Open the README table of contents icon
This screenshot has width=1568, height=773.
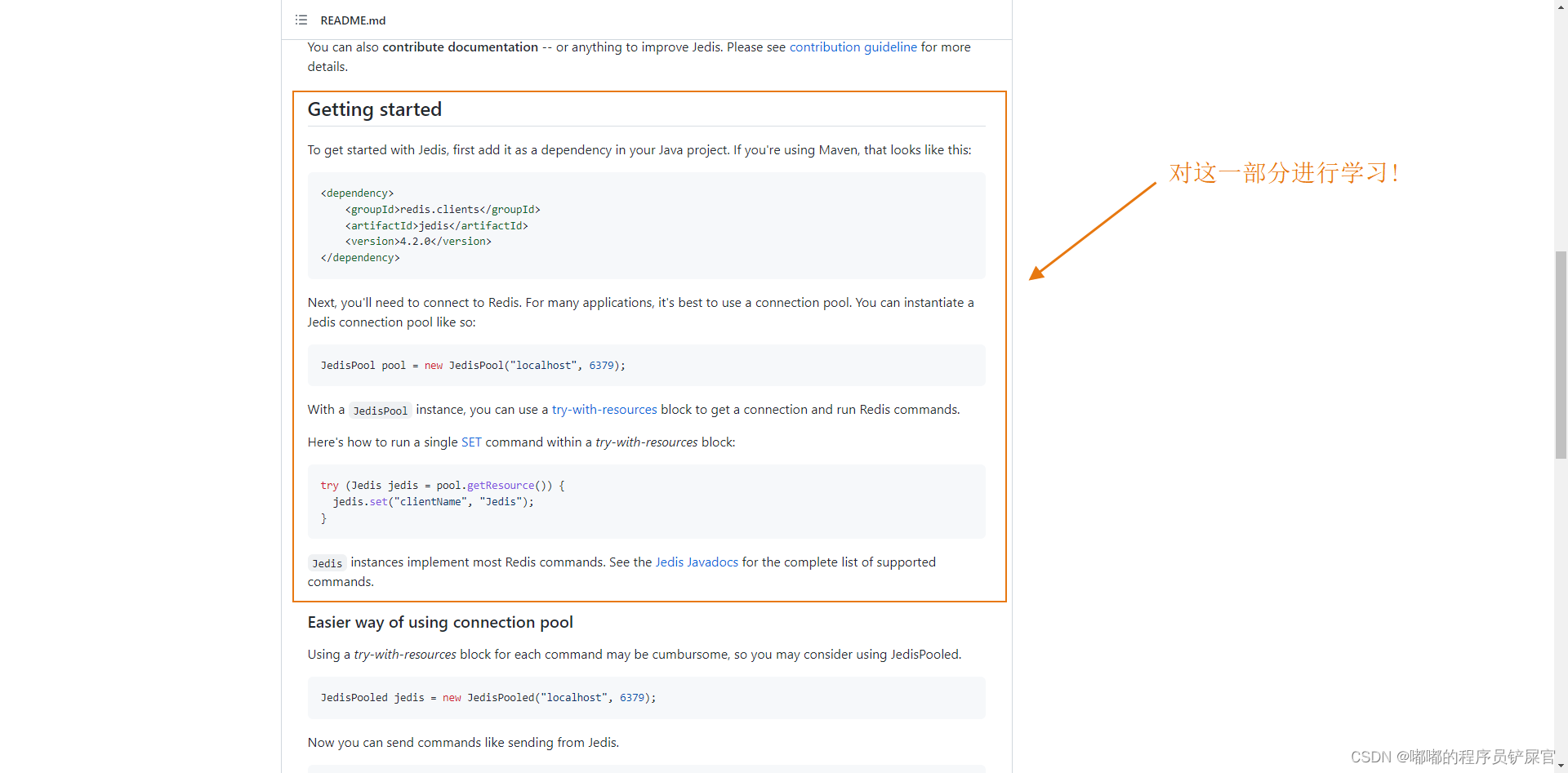point(301,20)
